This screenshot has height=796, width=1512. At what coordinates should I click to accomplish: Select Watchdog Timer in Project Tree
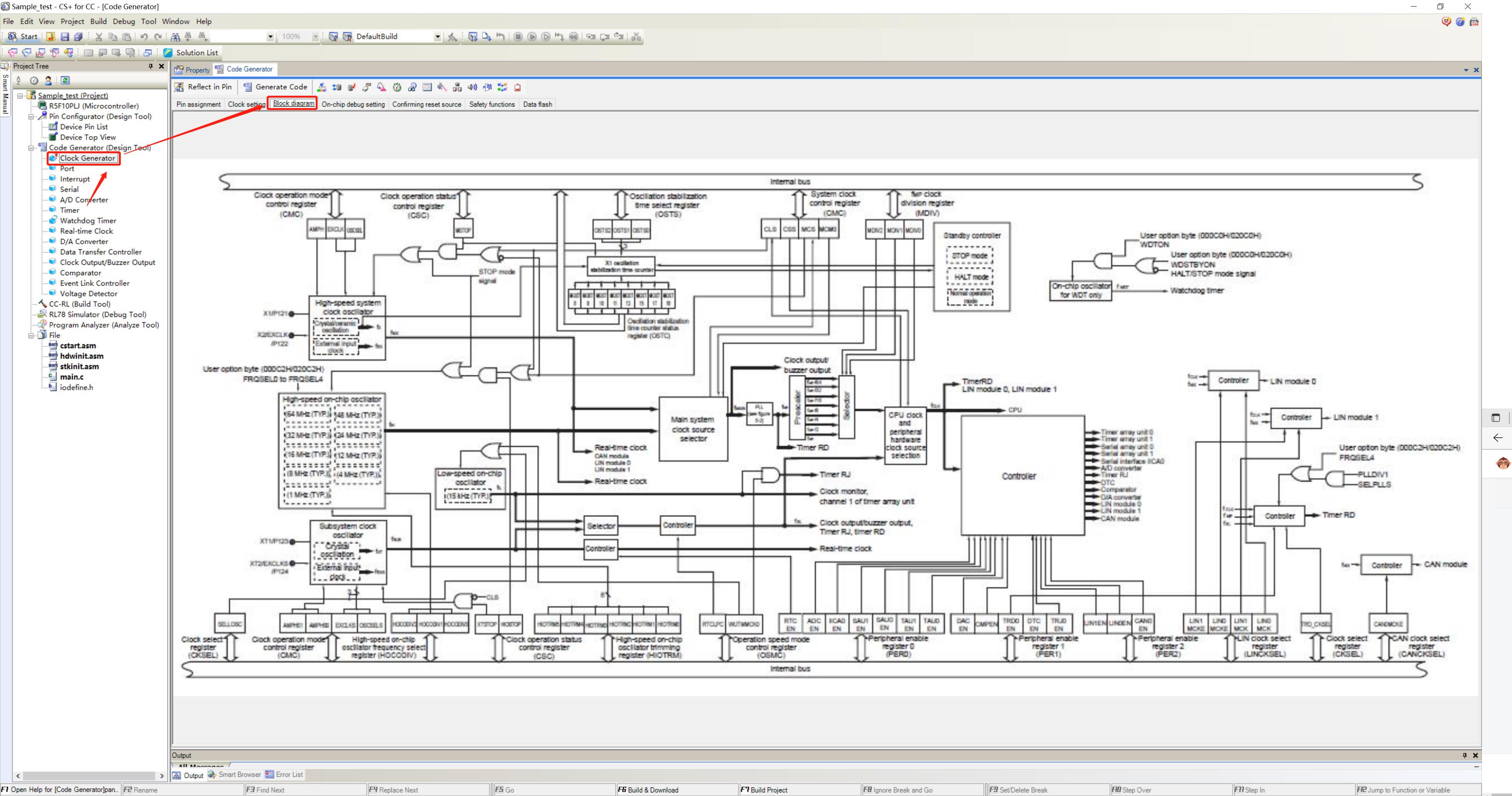[88, 221]
